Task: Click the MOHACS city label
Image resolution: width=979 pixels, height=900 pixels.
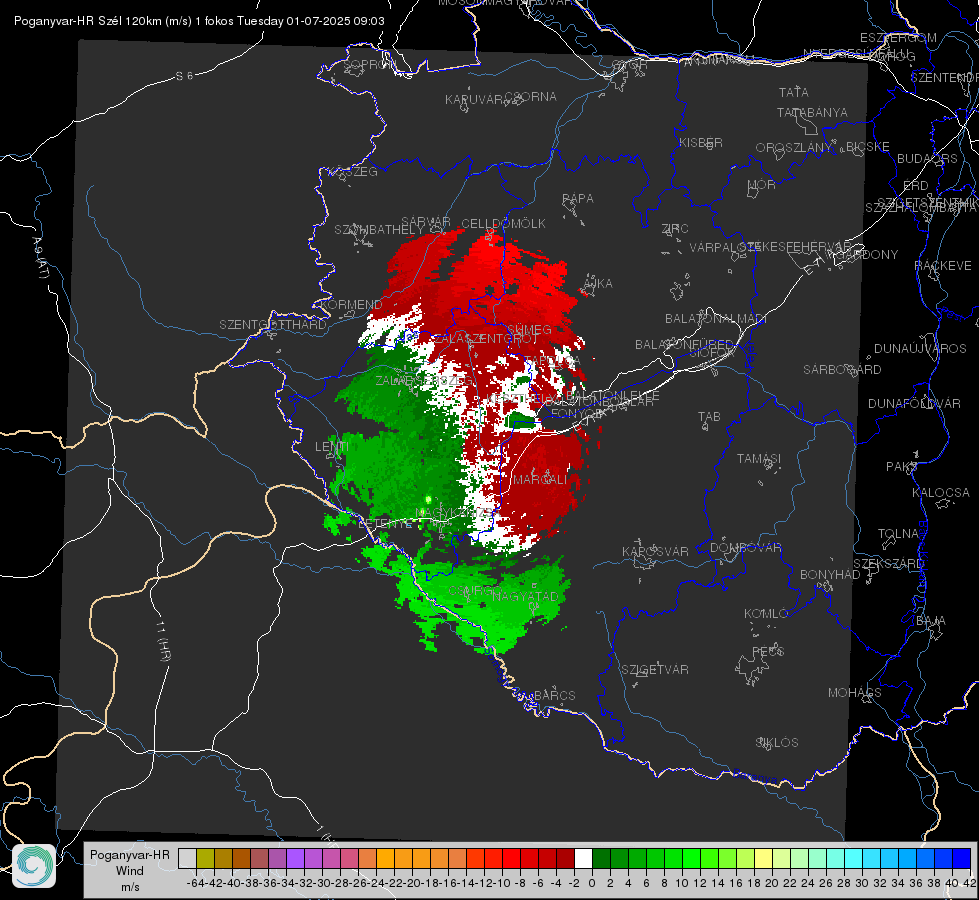Action: point(855,693)
